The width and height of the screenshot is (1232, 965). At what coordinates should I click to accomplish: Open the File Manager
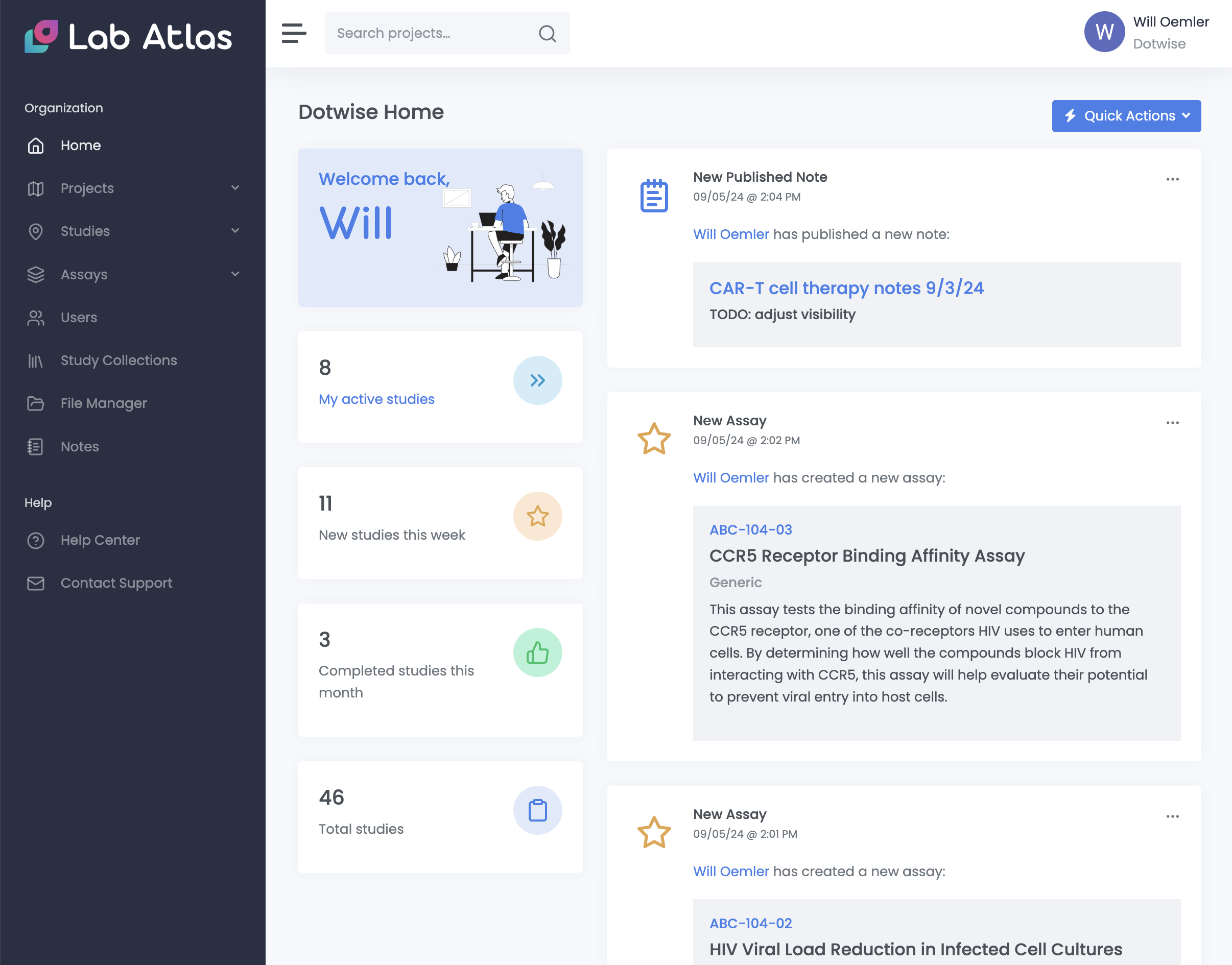click(103, 403)
